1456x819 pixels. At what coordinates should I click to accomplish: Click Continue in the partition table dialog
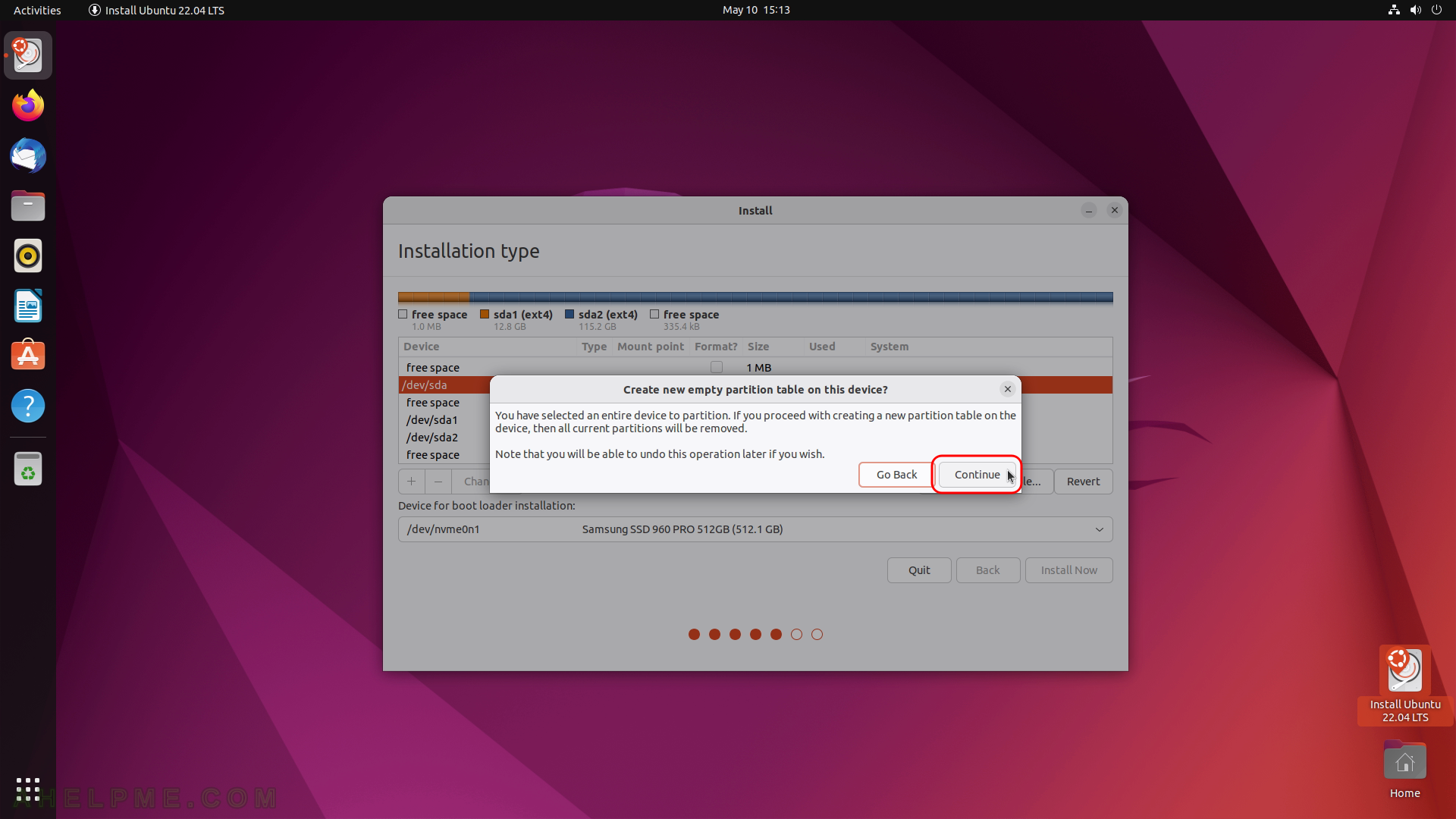(977, 475)
